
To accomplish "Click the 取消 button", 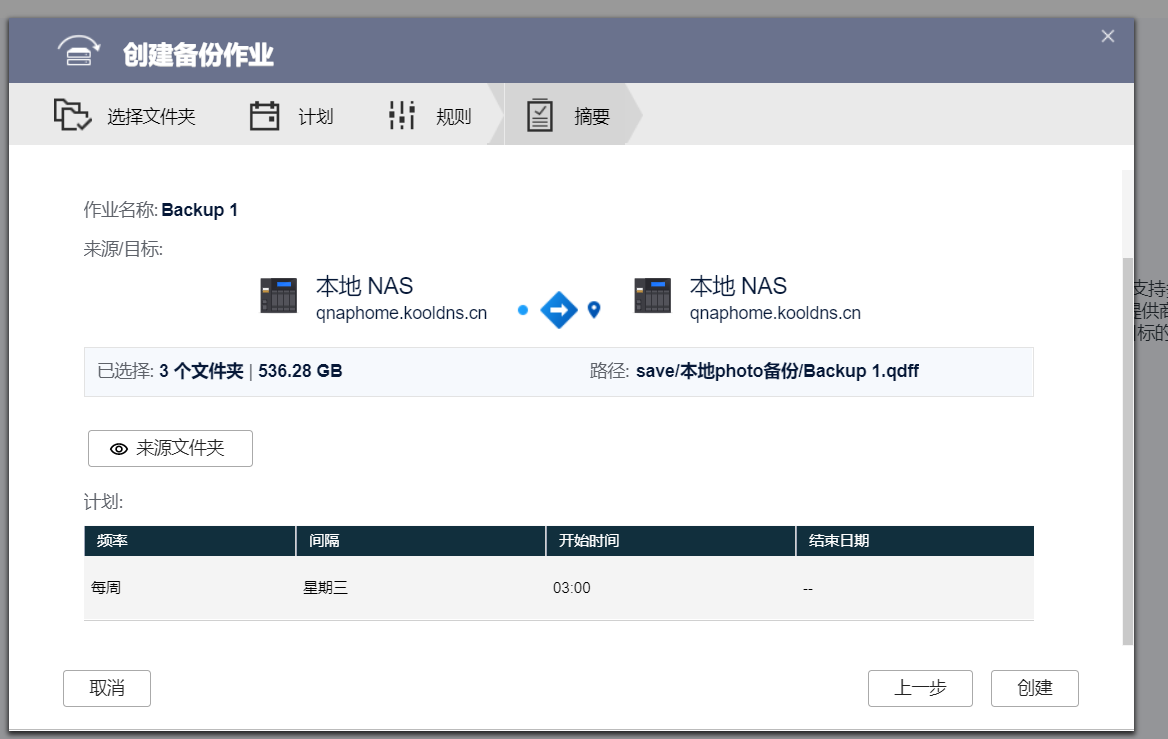I will coord(107,688).
